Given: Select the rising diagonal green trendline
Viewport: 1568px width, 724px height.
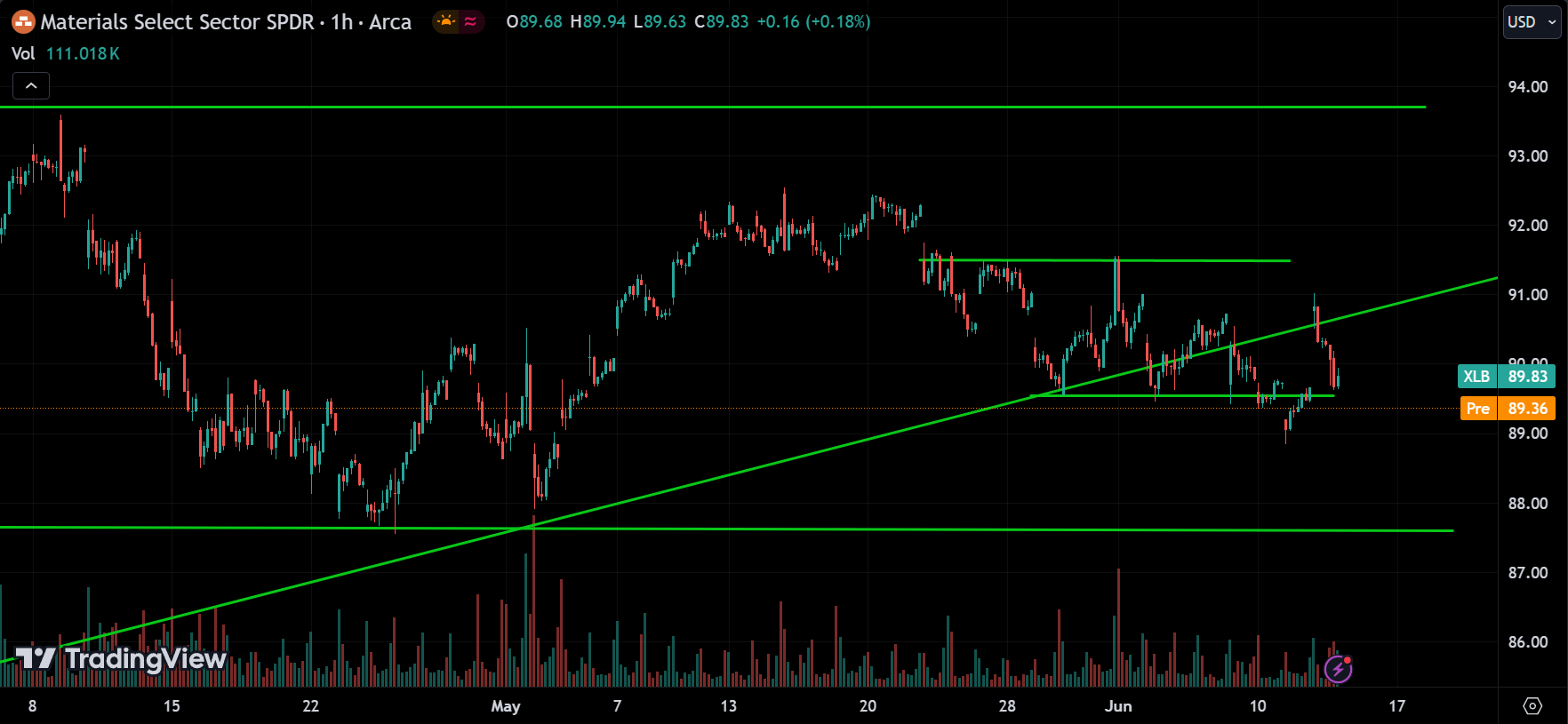Looking at the screenshot, I should [749, 470].
